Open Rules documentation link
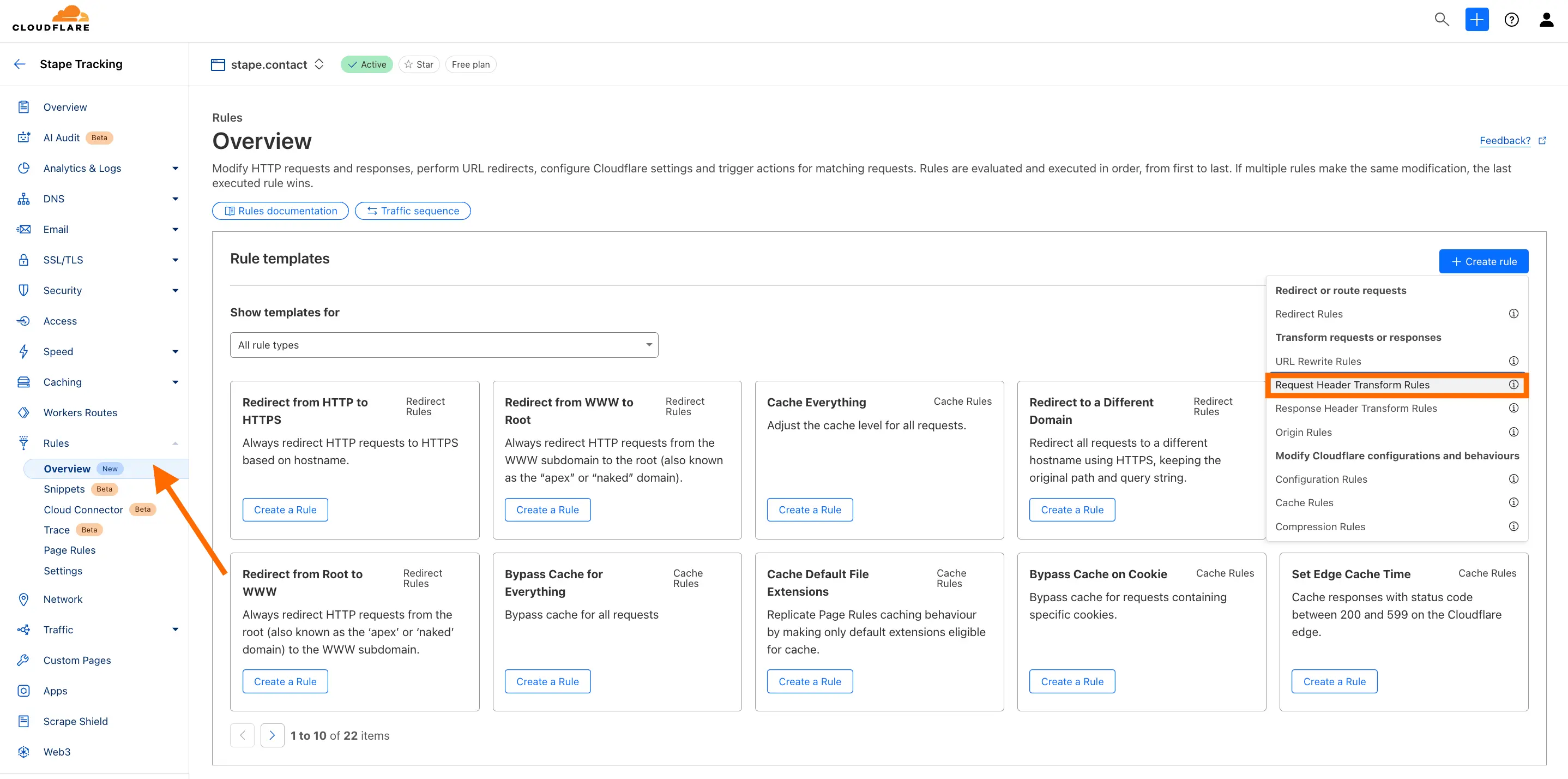The height and width of the screenshot is (779, 1568). coord(280,211)
